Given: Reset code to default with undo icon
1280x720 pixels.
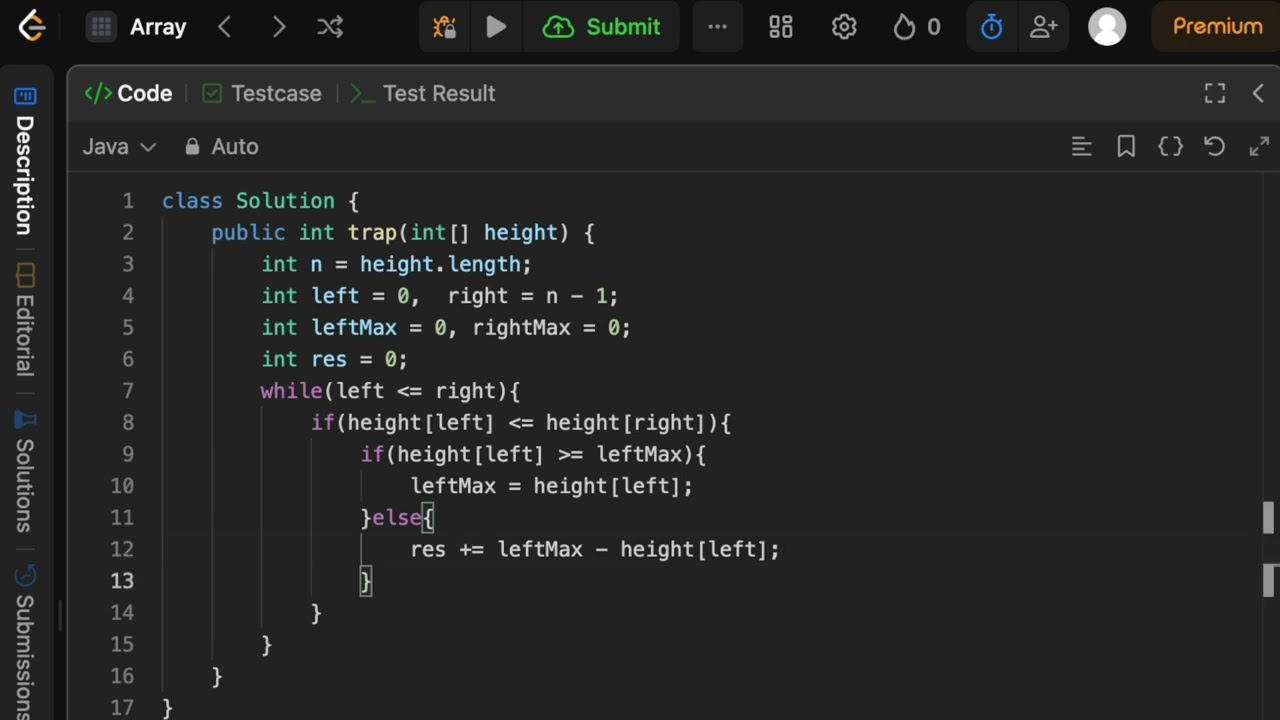Looking at the screenshot, I should point(1214,147).
